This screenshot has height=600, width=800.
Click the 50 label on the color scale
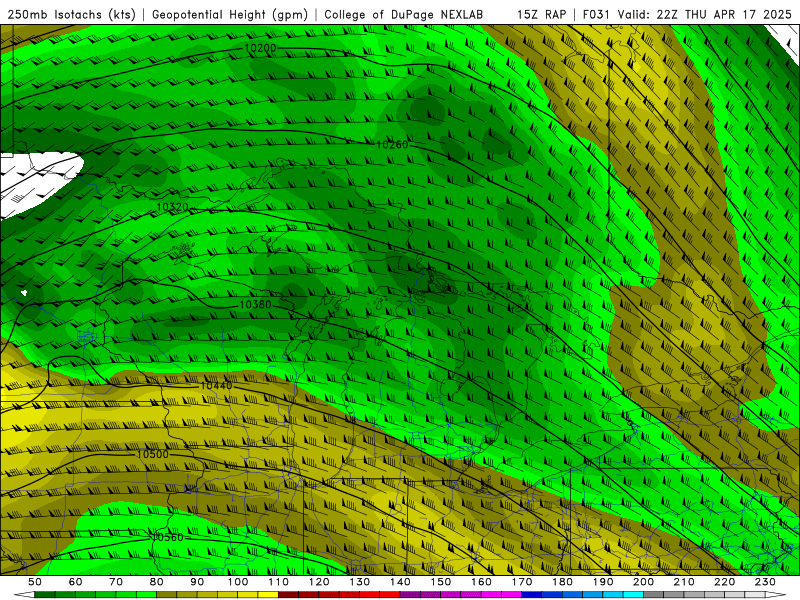click(x=35, y=582)
